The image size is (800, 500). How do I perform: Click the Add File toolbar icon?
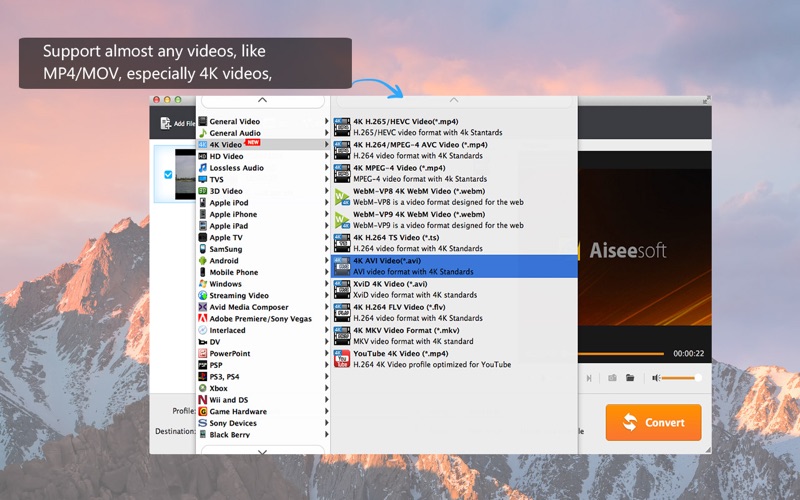(x=166, y=123)
